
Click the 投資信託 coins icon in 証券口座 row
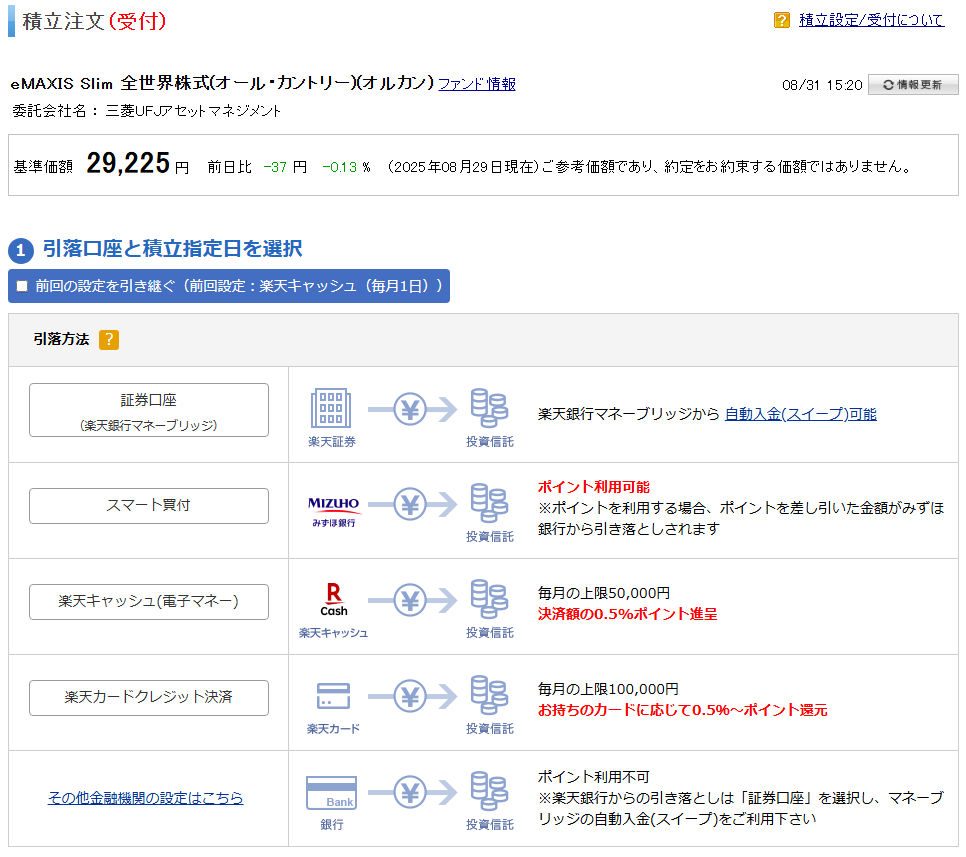[489, 408]
